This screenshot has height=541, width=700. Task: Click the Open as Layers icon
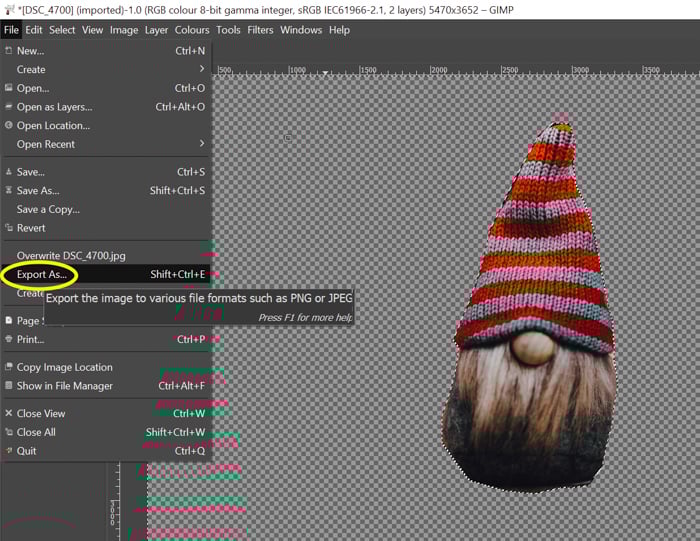pyautogui.click(x=8, y=106)
